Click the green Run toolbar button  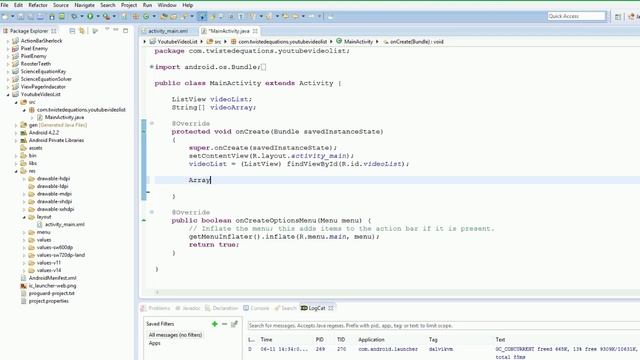(x=90, y=16)
